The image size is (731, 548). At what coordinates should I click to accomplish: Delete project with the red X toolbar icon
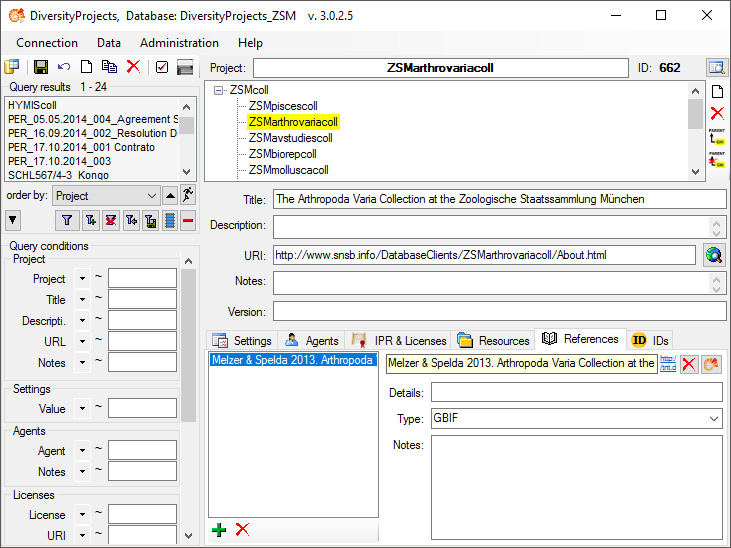click(133, 67)
